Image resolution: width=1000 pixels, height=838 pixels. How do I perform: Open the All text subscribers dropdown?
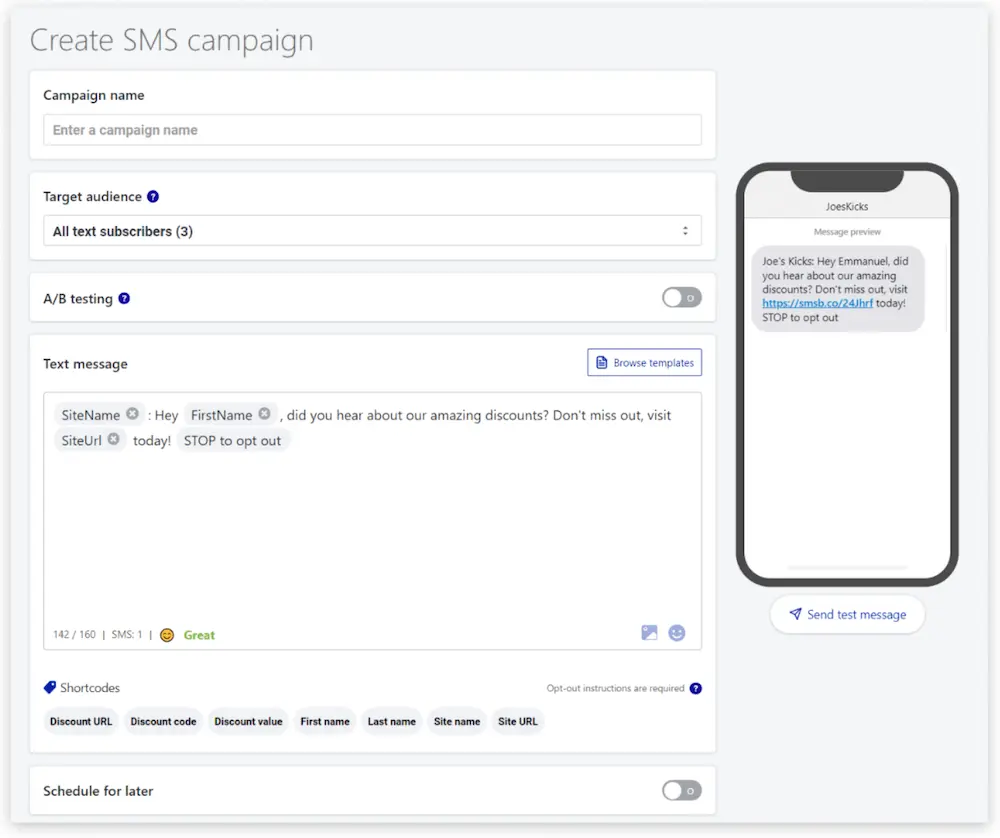coord(372,231)
